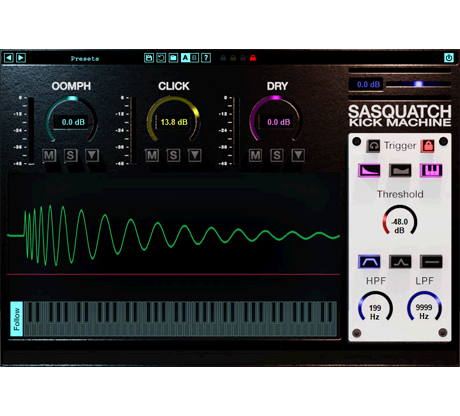Open help with the question mark icon

pyautogui.click(x=206, y=58)
